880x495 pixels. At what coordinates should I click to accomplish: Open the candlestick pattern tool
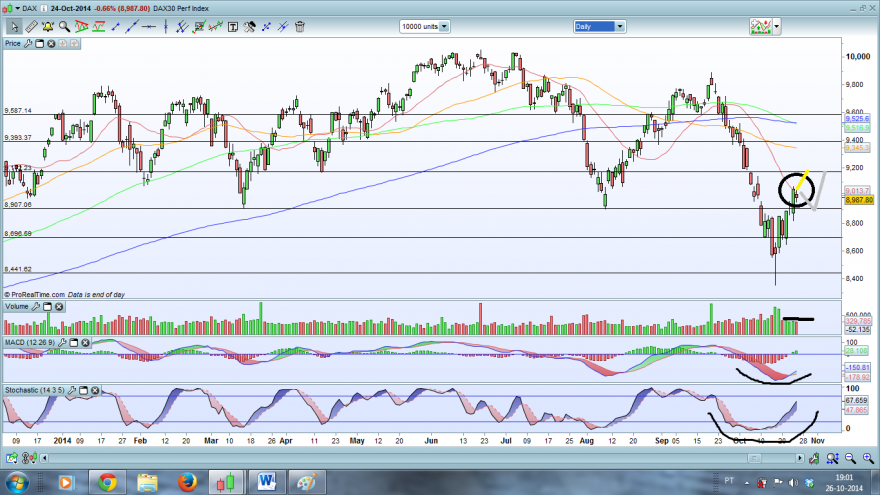click(216, 26)
